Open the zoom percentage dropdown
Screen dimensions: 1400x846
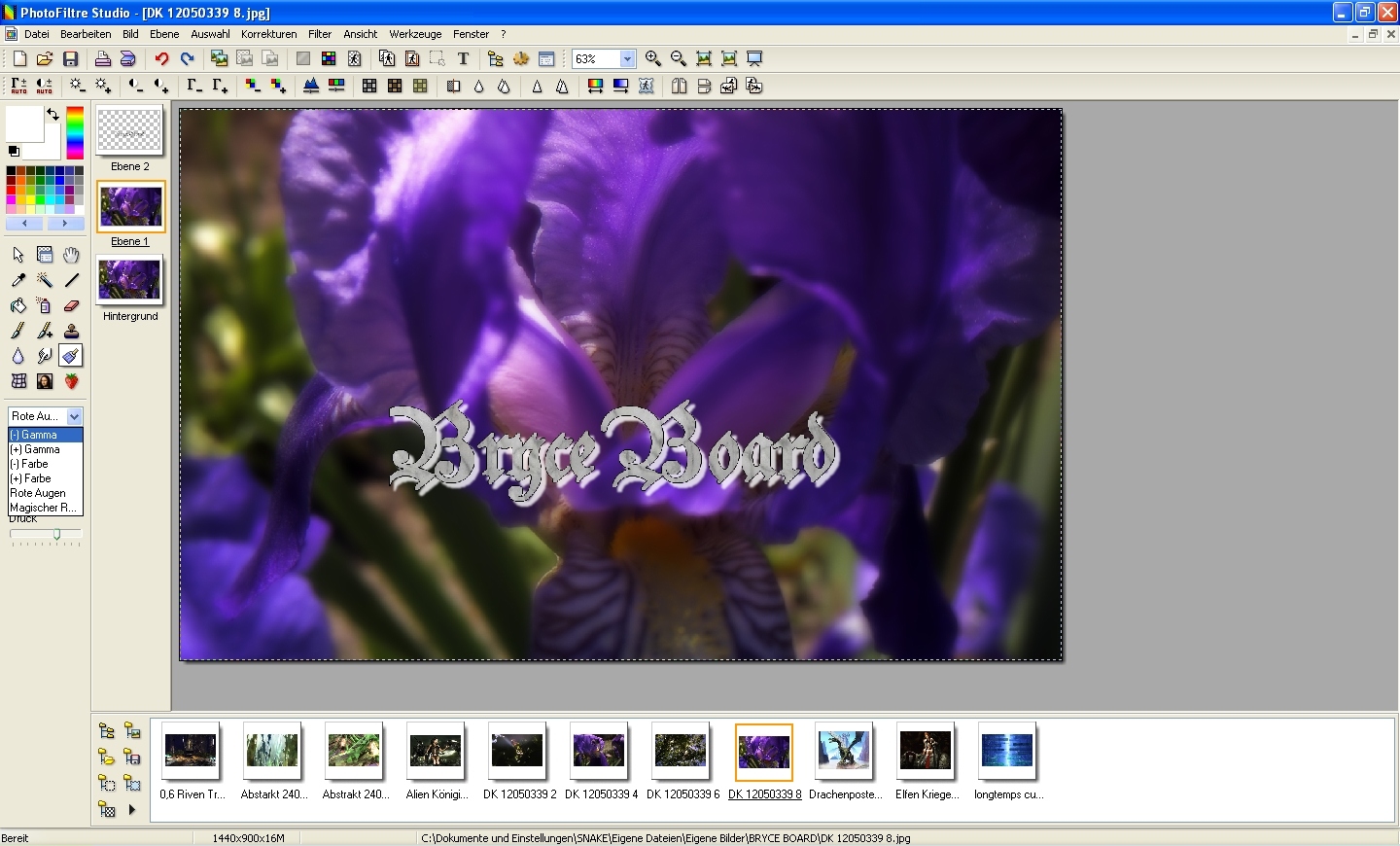pos(627,59)
